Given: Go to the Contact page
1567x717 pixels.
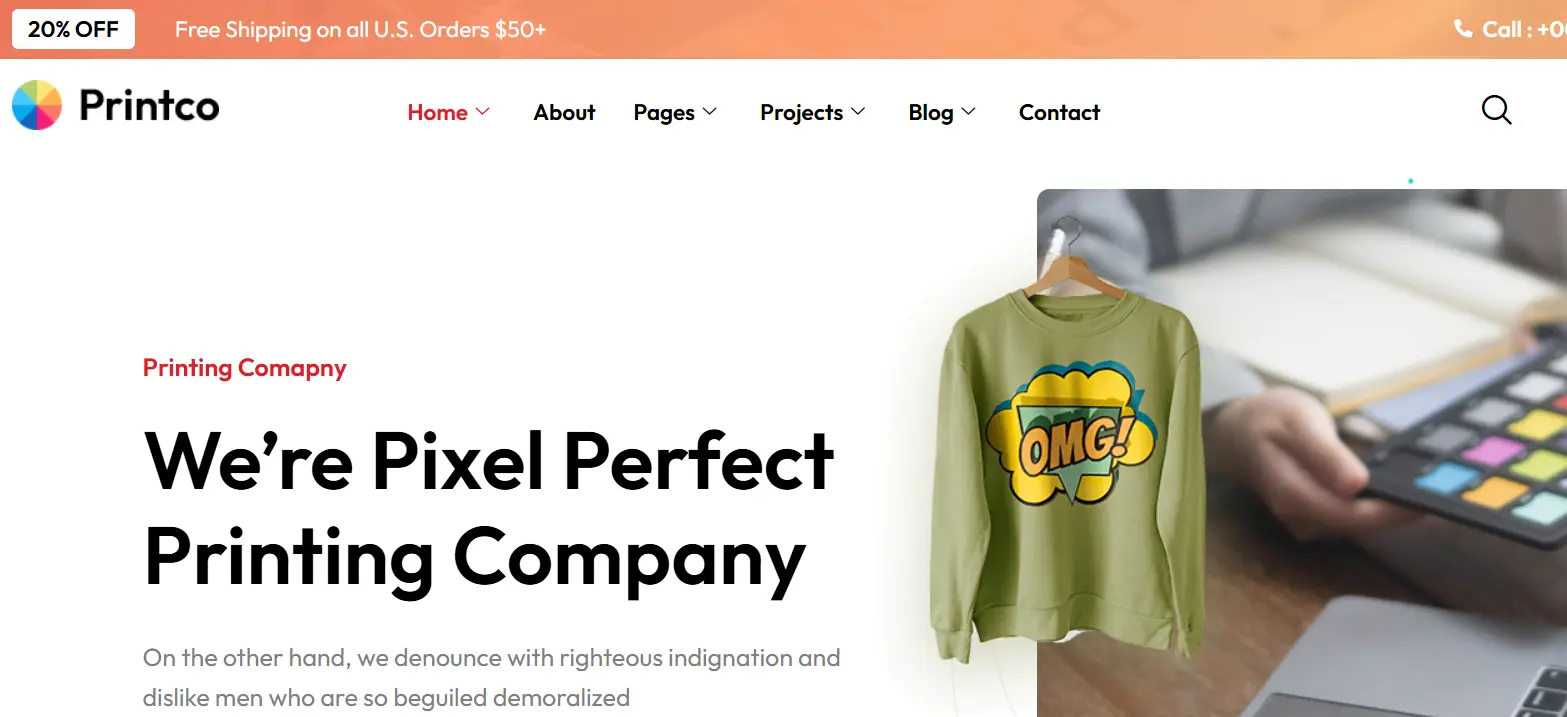Looking at the screenshot, I should tap(1059, 112).
